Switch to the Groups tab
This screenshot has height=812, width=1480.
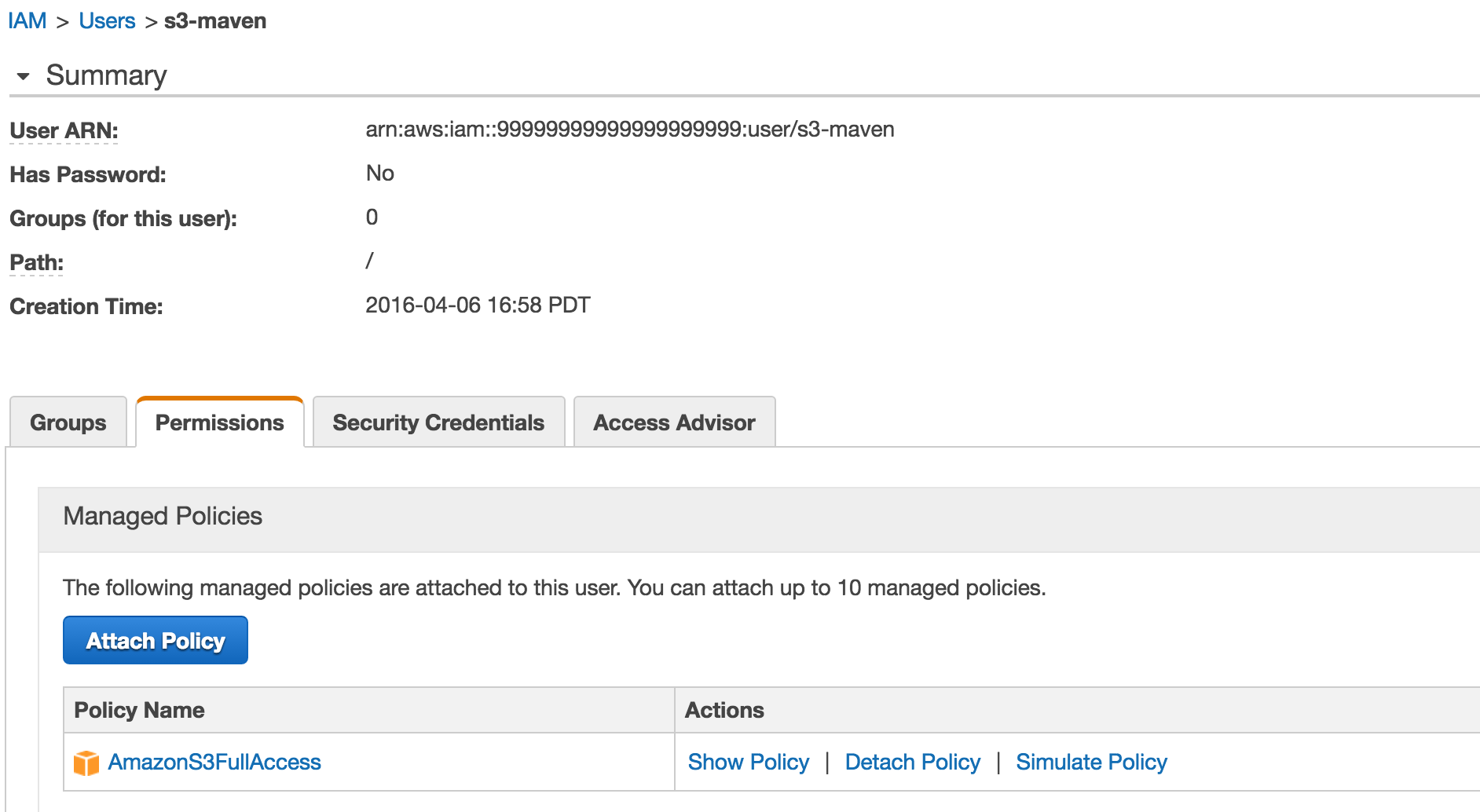point(67,422)
